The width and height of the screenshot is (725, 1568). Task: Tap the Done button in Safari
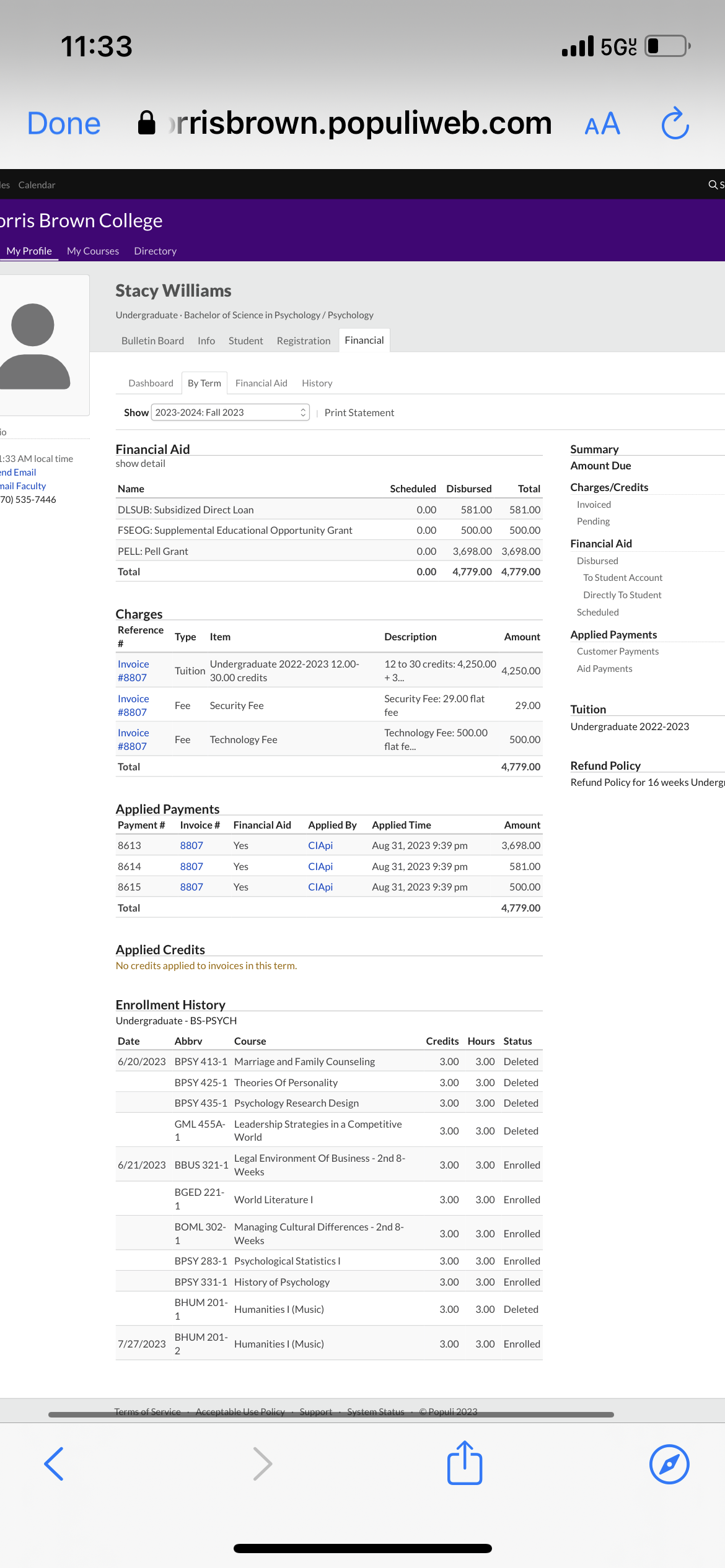tap(64, 123)
